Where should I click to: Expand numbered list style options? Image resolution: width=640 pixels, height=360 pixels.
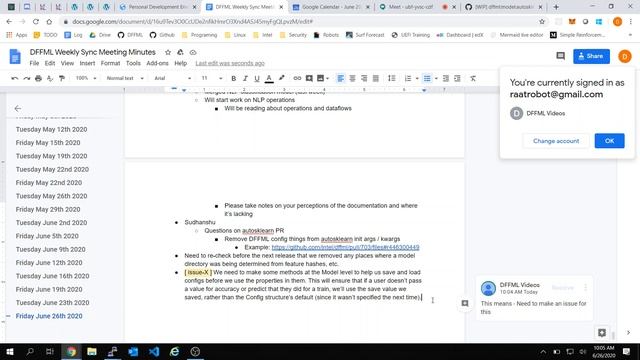click(417, 78)
